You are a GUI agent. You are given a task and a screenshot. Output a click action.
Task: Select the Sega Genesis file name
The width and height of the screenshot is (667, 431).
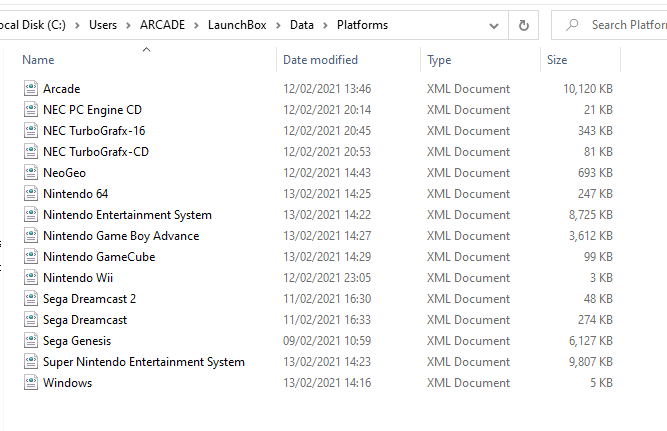(77, 341)
